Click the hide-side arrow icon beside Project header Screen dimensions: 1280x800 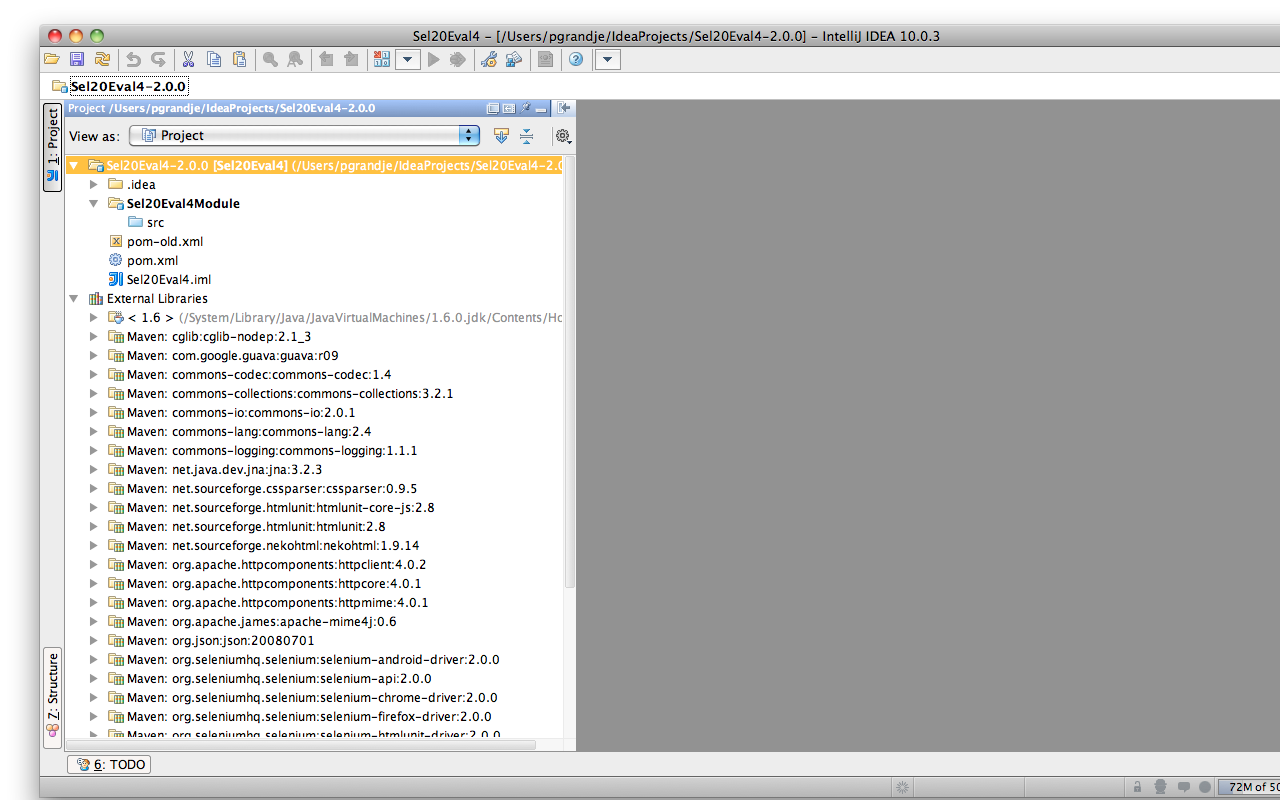tap(564, 108)
